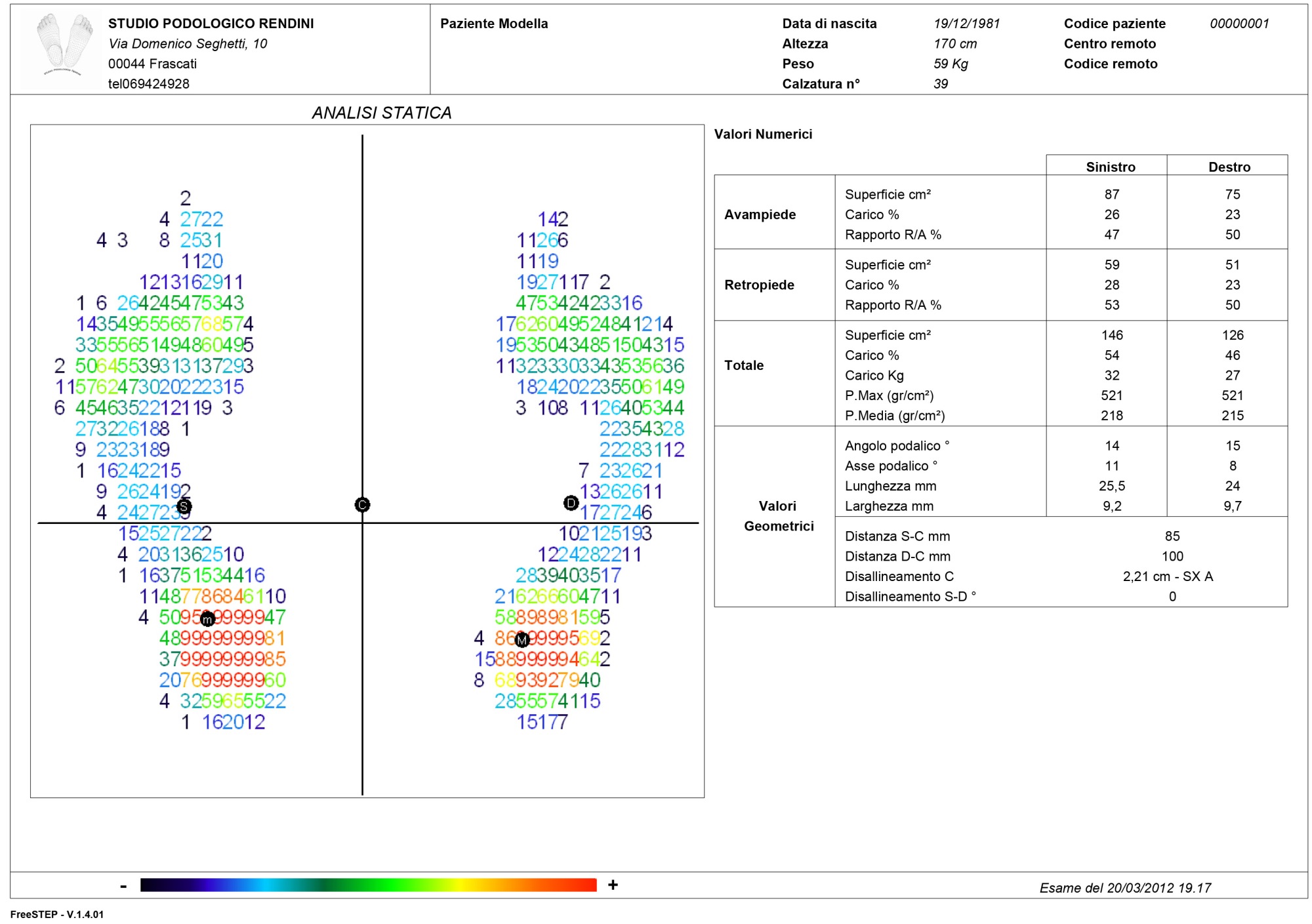The width and height of the screenshot is (1312, 924).
Task: Click the 00044 Frascati line
Action: (x=152, y=64)
